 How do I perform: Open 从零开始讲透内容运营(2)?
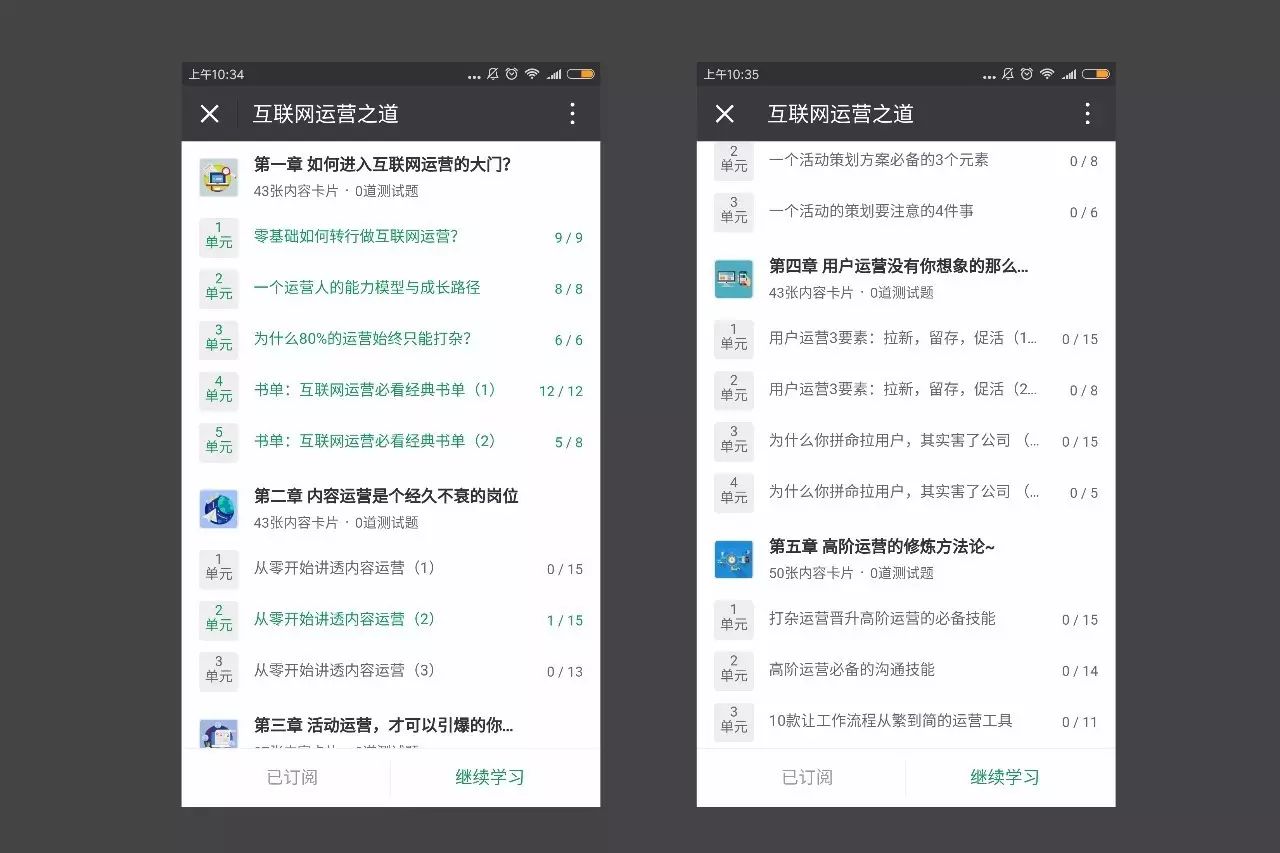[x=391, y=620]
